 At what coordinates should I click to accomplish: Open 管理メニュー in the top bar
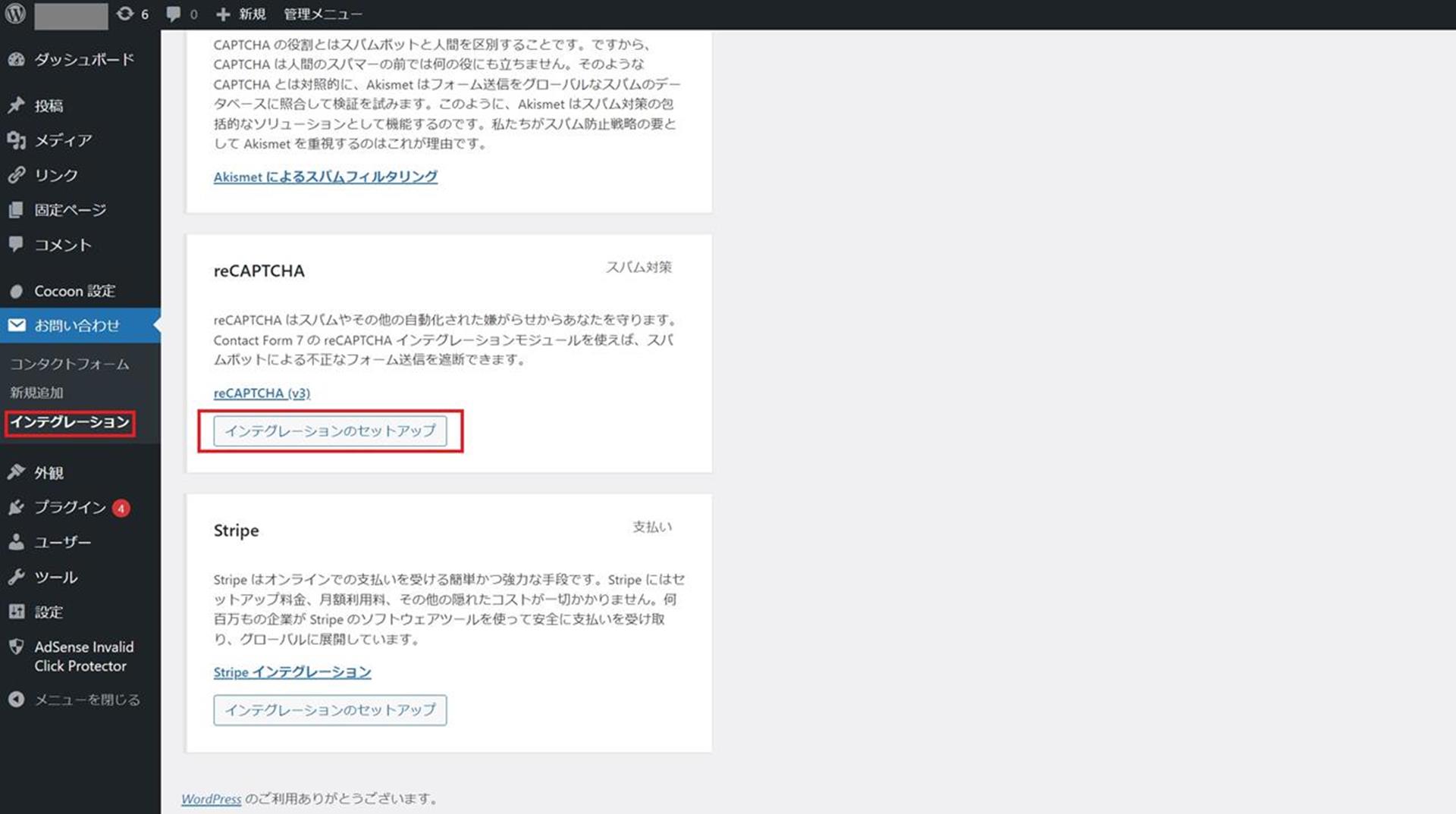point(322,14)
